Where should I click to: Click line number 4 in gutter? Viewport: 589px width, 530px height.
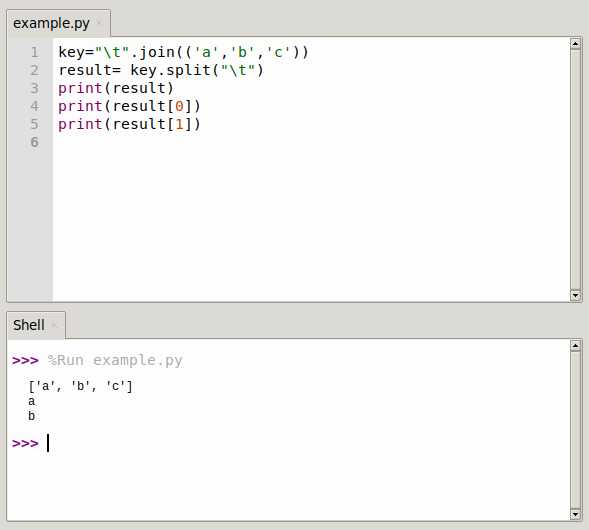click(x=35, y=106)
